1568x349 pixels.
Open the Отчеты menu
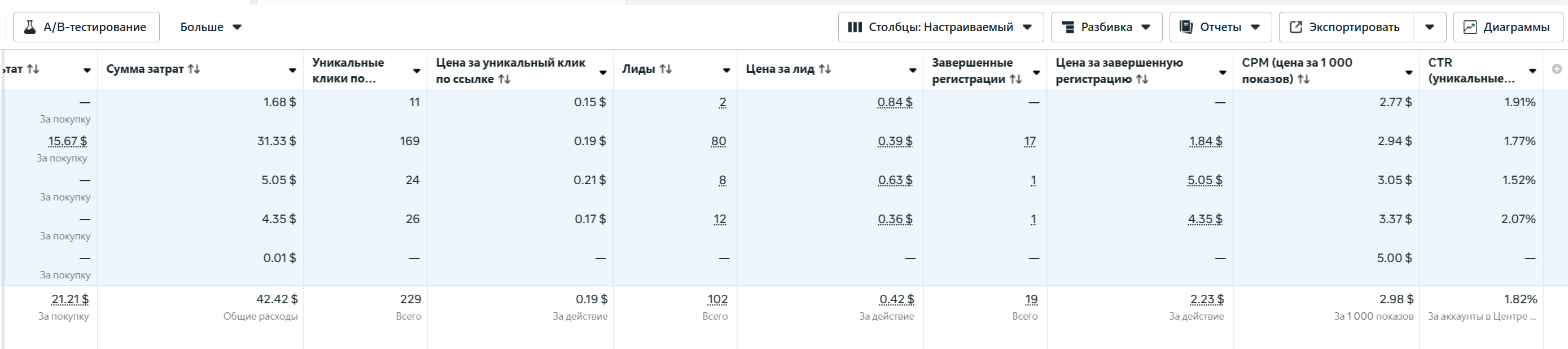coord(1220,27)
